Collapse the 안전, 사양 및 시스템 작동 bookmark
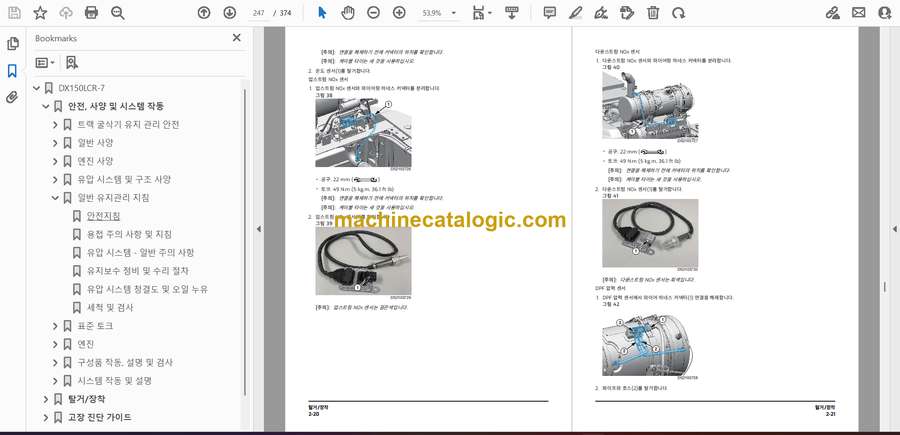900x435 pixels. (46, 106)
